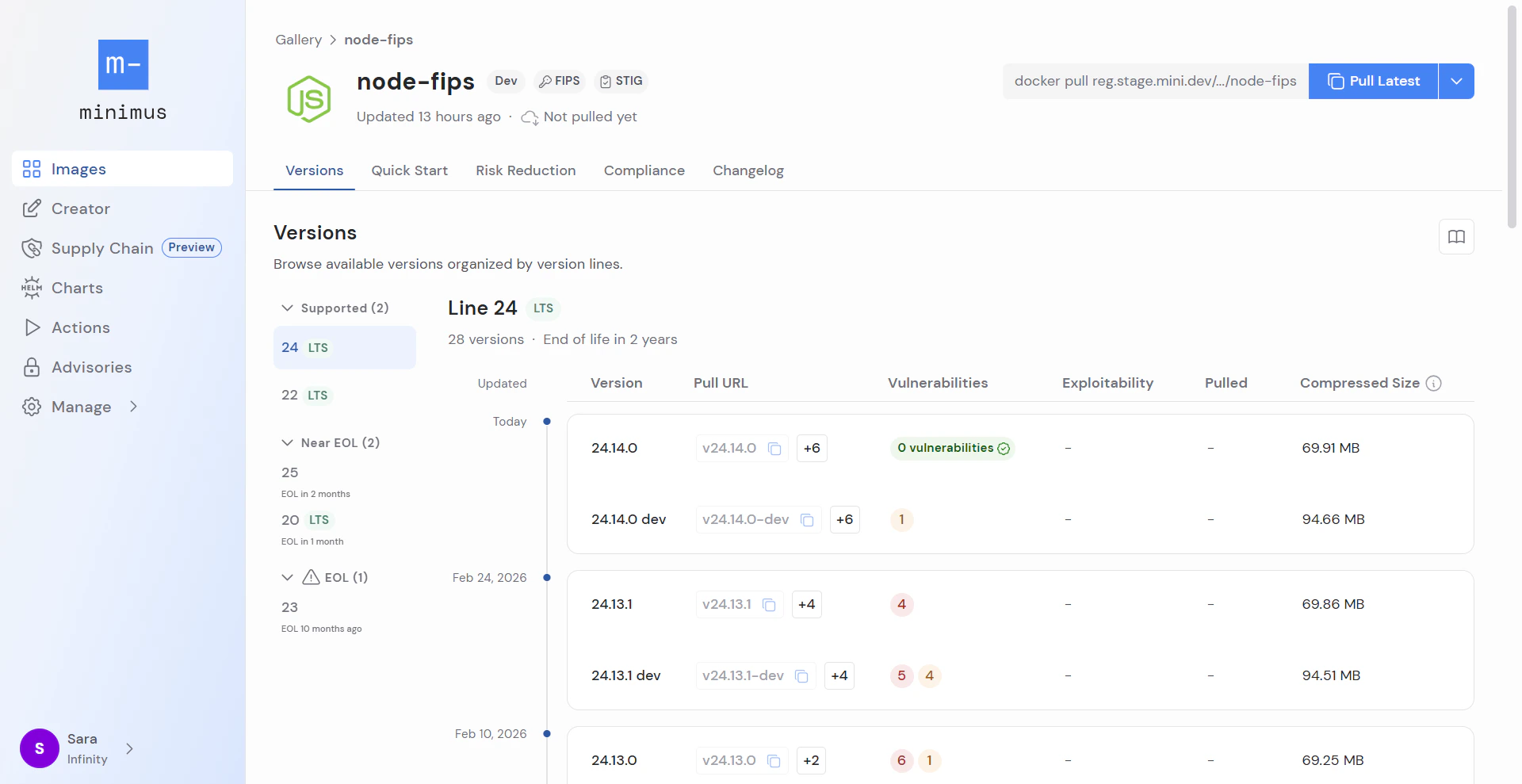
Task: Click docker pull command field
Action: point(1155,81)
